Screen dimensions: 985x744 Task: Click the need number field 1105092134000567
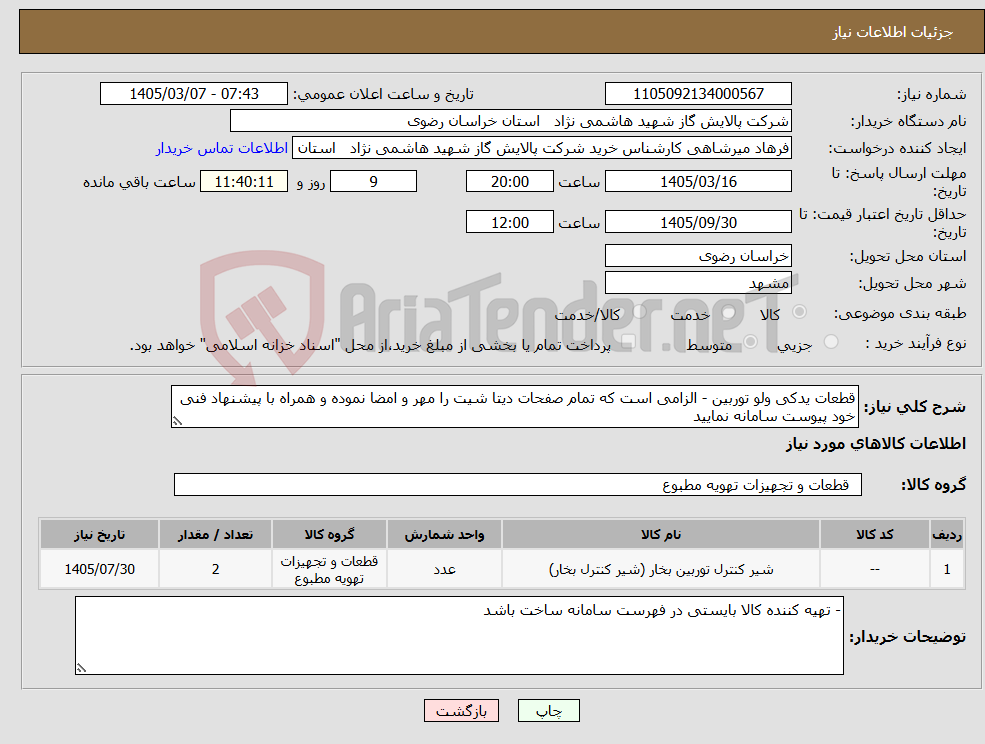(x=698, y=94)
